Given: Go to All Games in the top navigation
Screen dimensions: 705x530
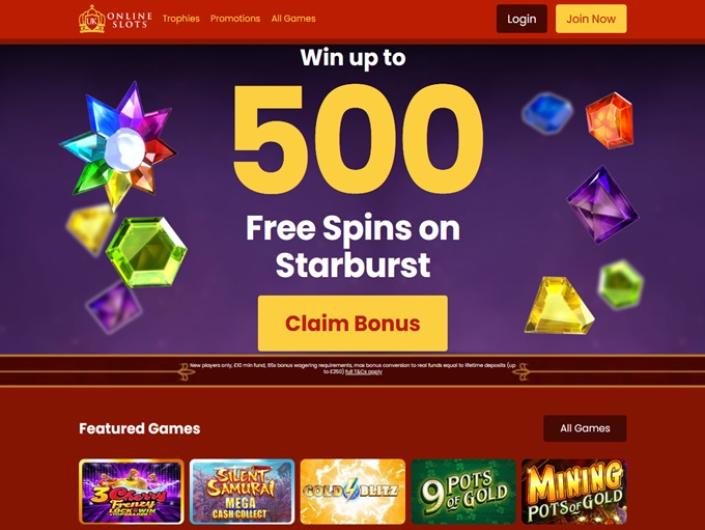Looking at the screenshot, I should point(293,19).
